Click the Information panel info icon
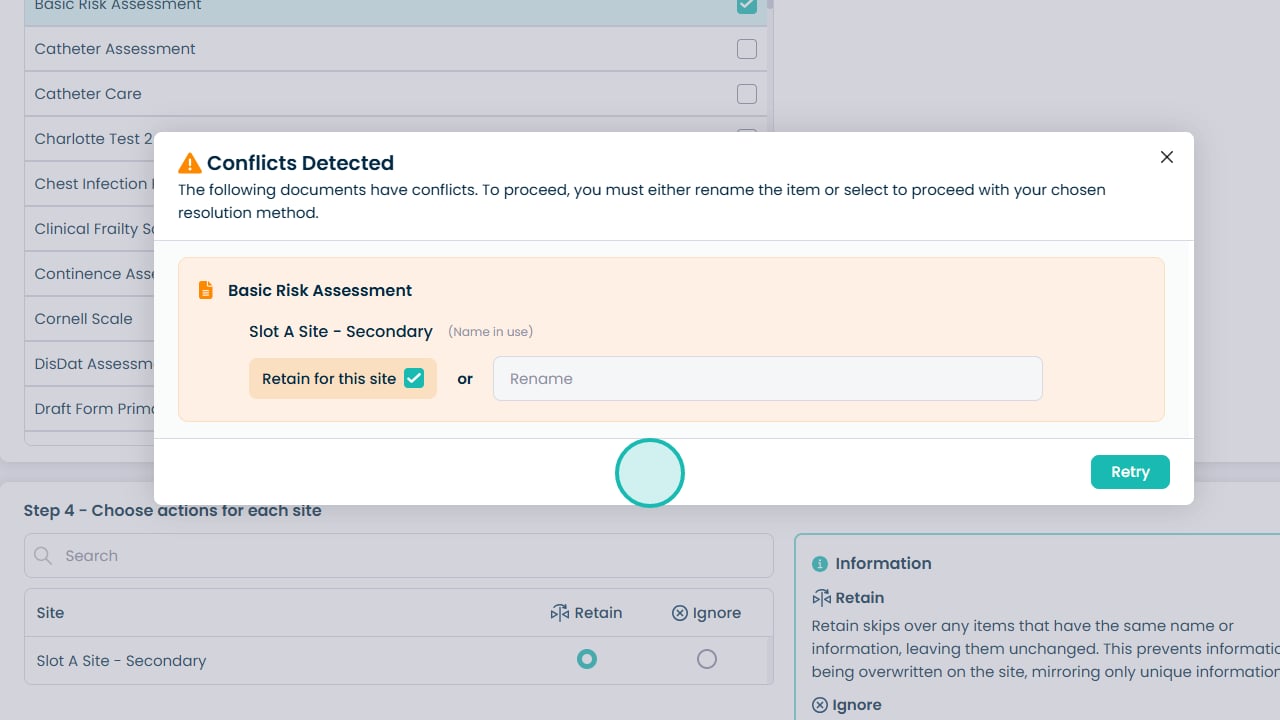This screenshot has width=1280, height=720. click(x=820, y=564)
